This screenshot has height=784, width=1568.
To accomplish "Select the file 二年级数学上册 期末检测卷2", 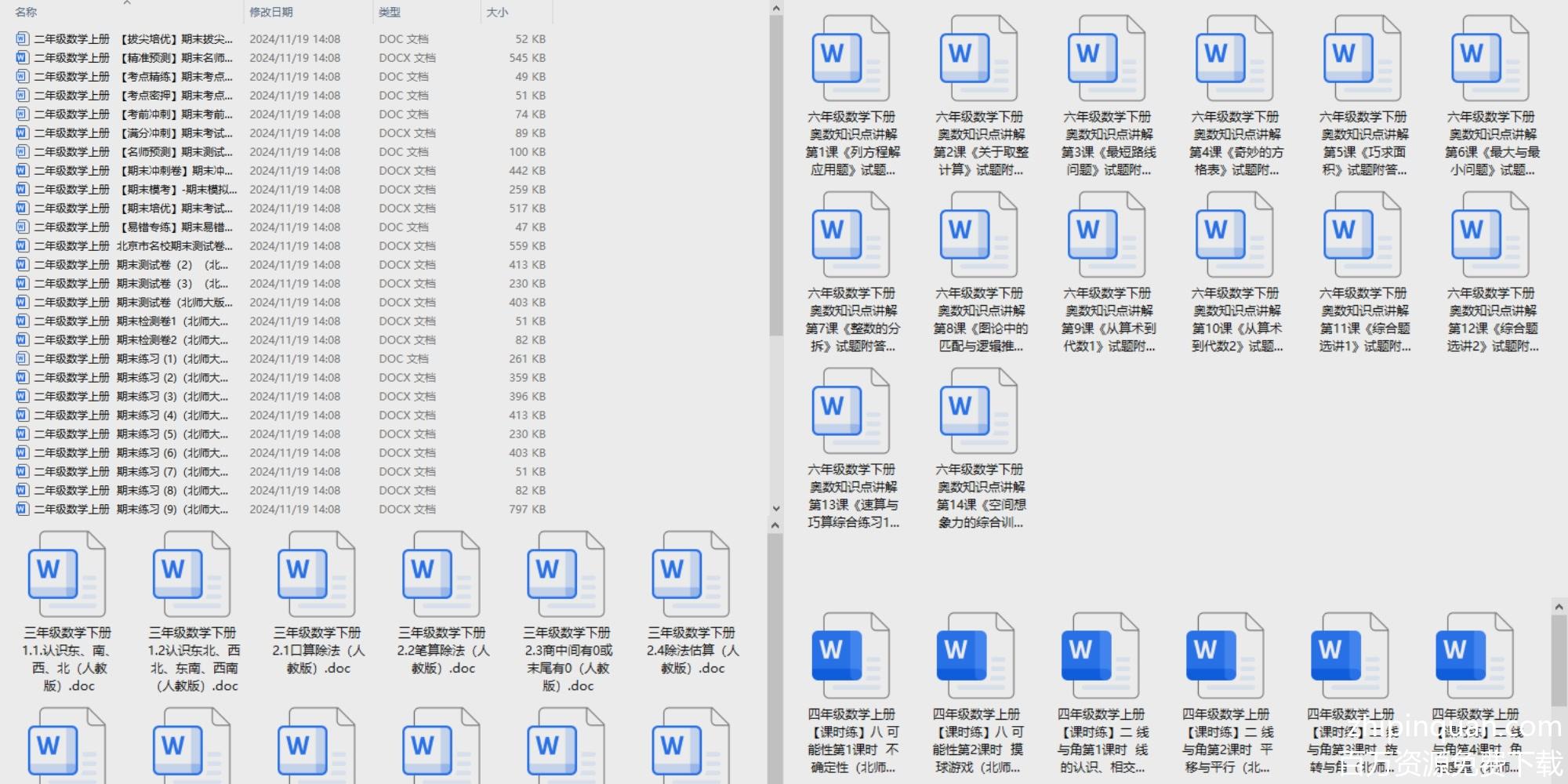I will (x=131, y=339).
